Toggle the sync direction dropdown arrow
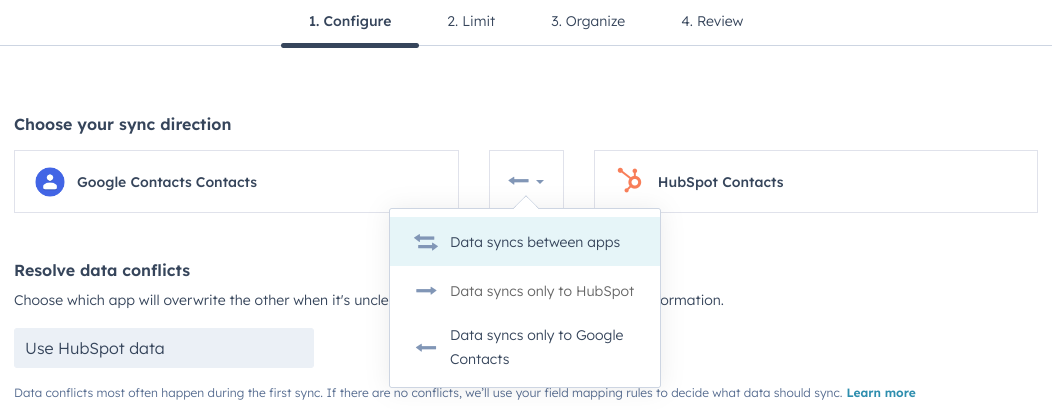Screen dimensions: 1052x410 [x=540, y=181]
